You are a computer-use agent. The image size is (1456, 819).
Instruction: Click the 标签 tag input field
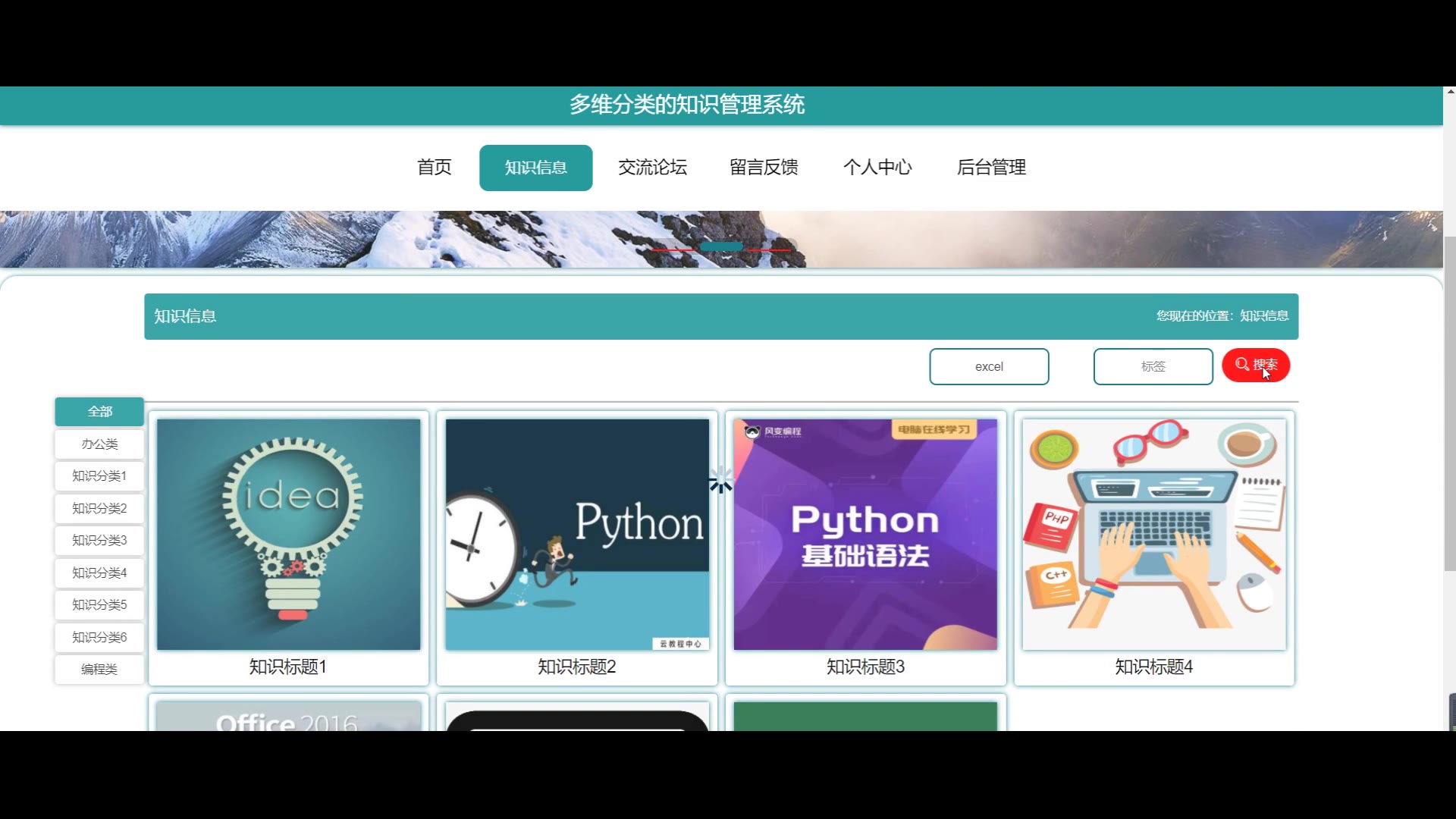(1153, 366)
